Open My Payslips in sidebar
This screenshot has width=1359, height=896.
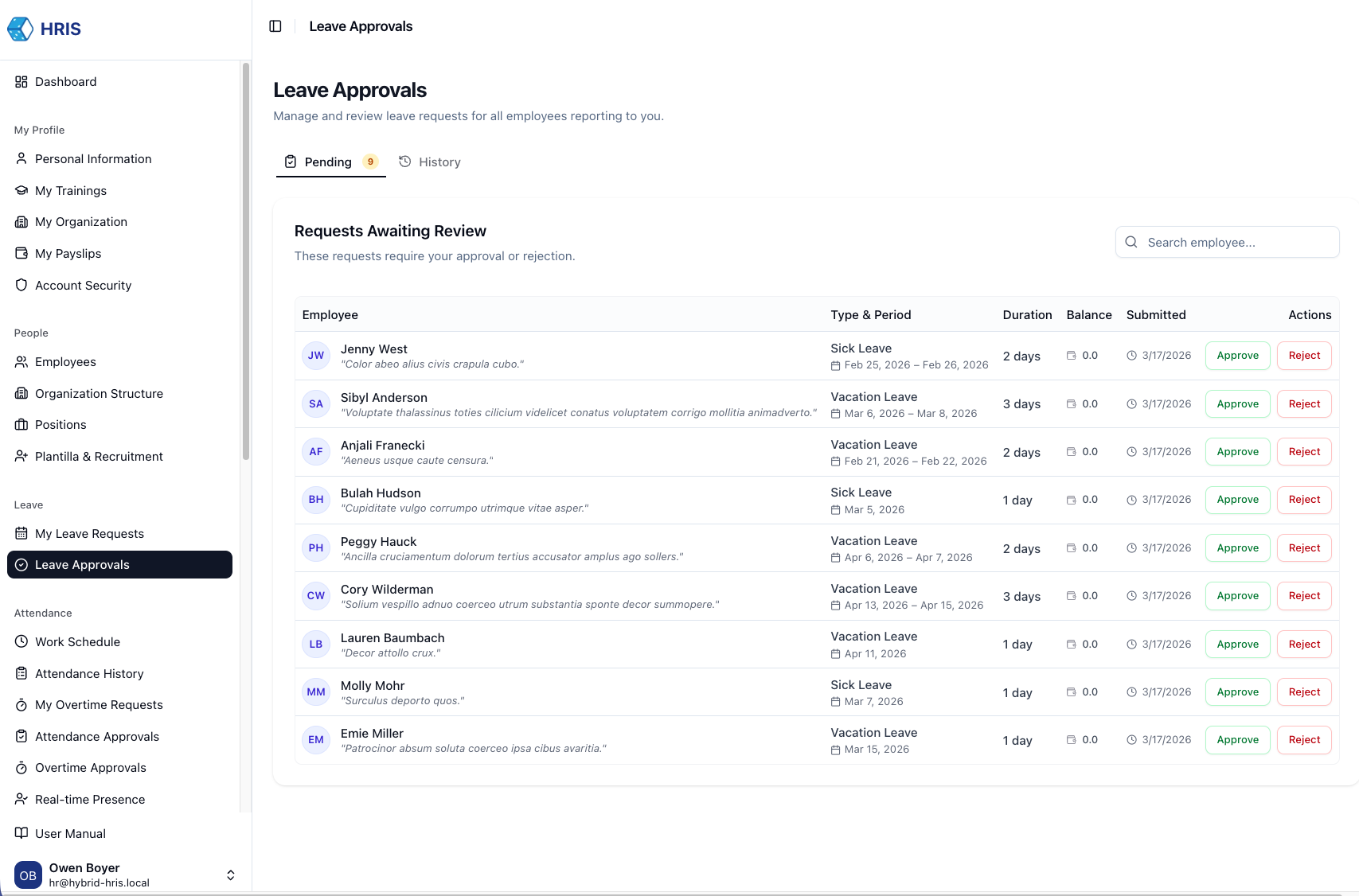pyautogui.click(x=68, y=254)
